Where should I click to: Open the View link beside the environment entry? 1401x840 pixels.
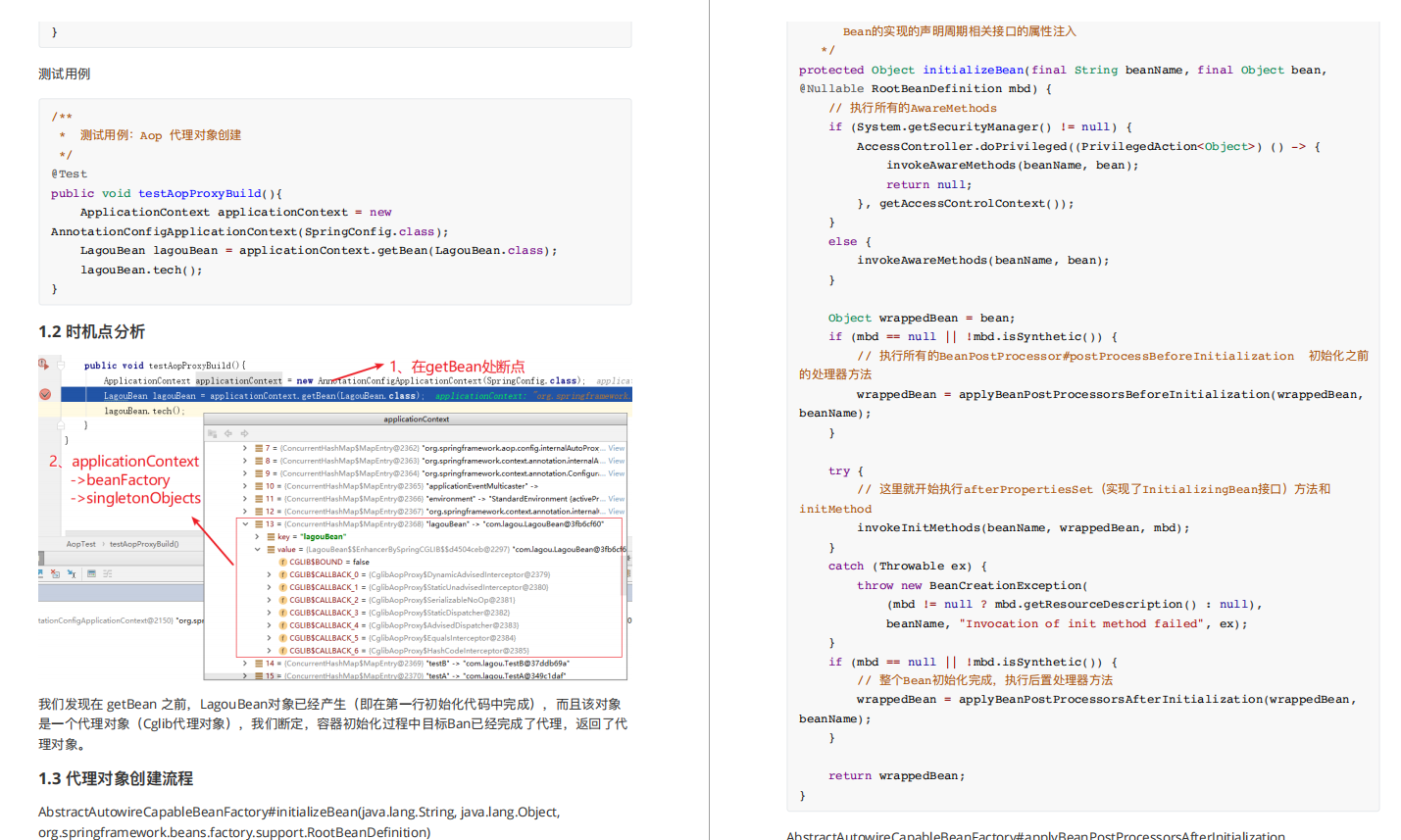point(618,498)
